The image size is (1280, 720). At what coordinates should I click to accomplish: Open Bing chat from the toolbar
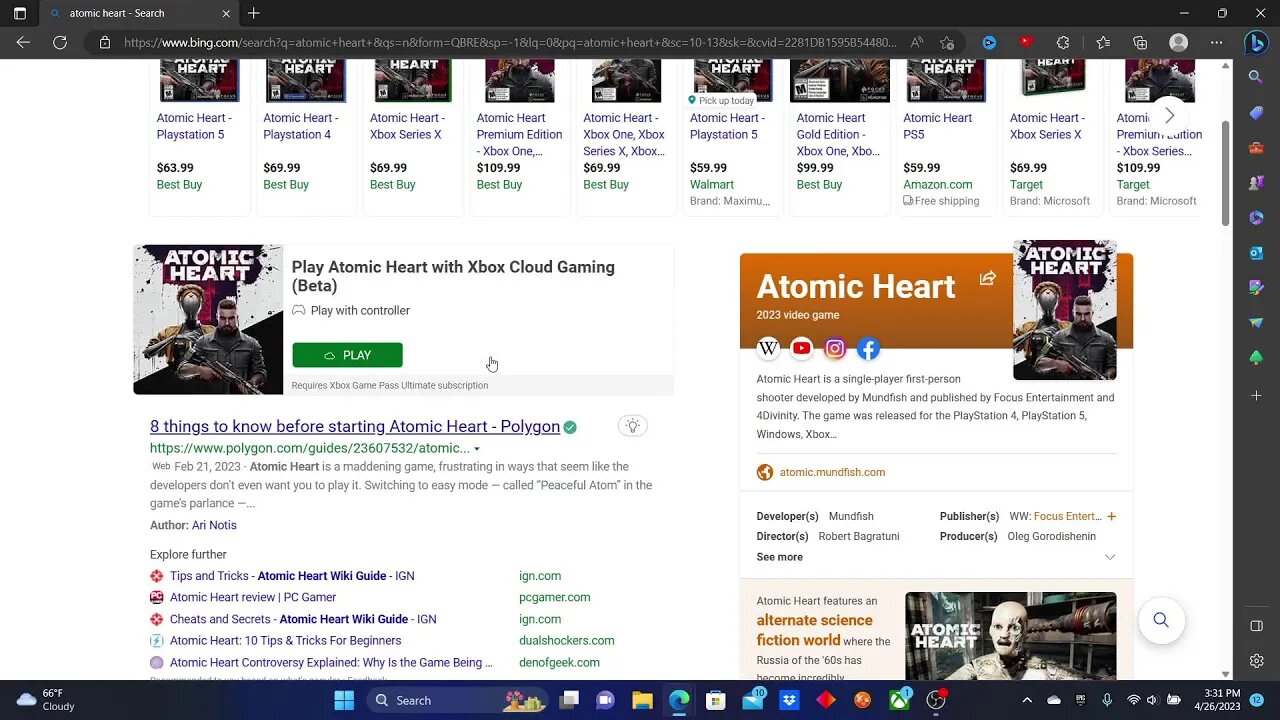1256,43
